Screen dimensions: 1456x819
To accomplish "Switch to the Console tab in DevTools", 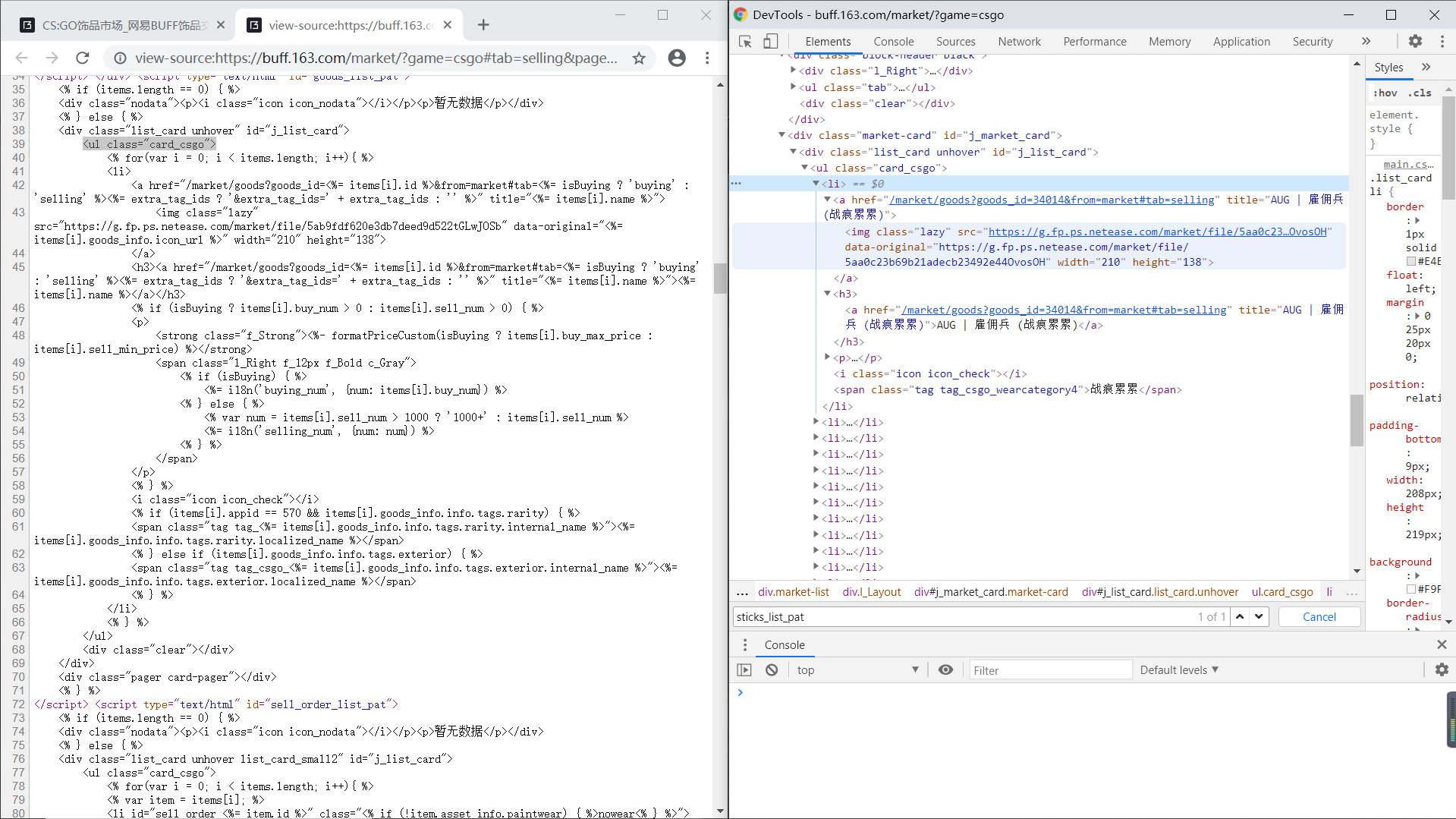I will [893, 42].
